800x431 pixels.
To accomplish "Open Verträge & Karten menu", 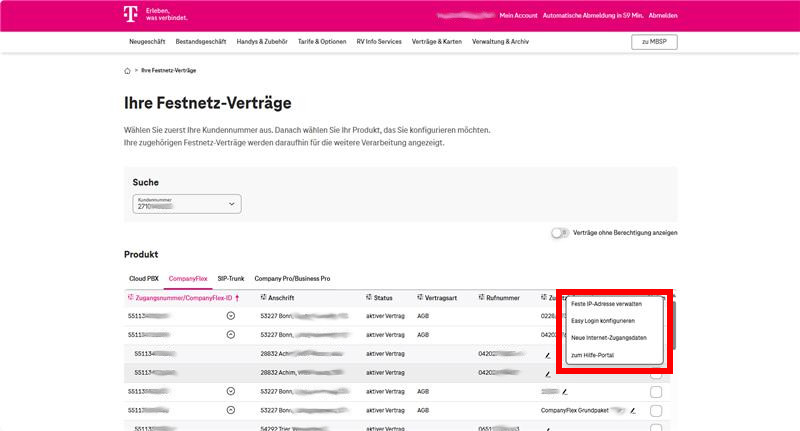I will pos(437,42).
